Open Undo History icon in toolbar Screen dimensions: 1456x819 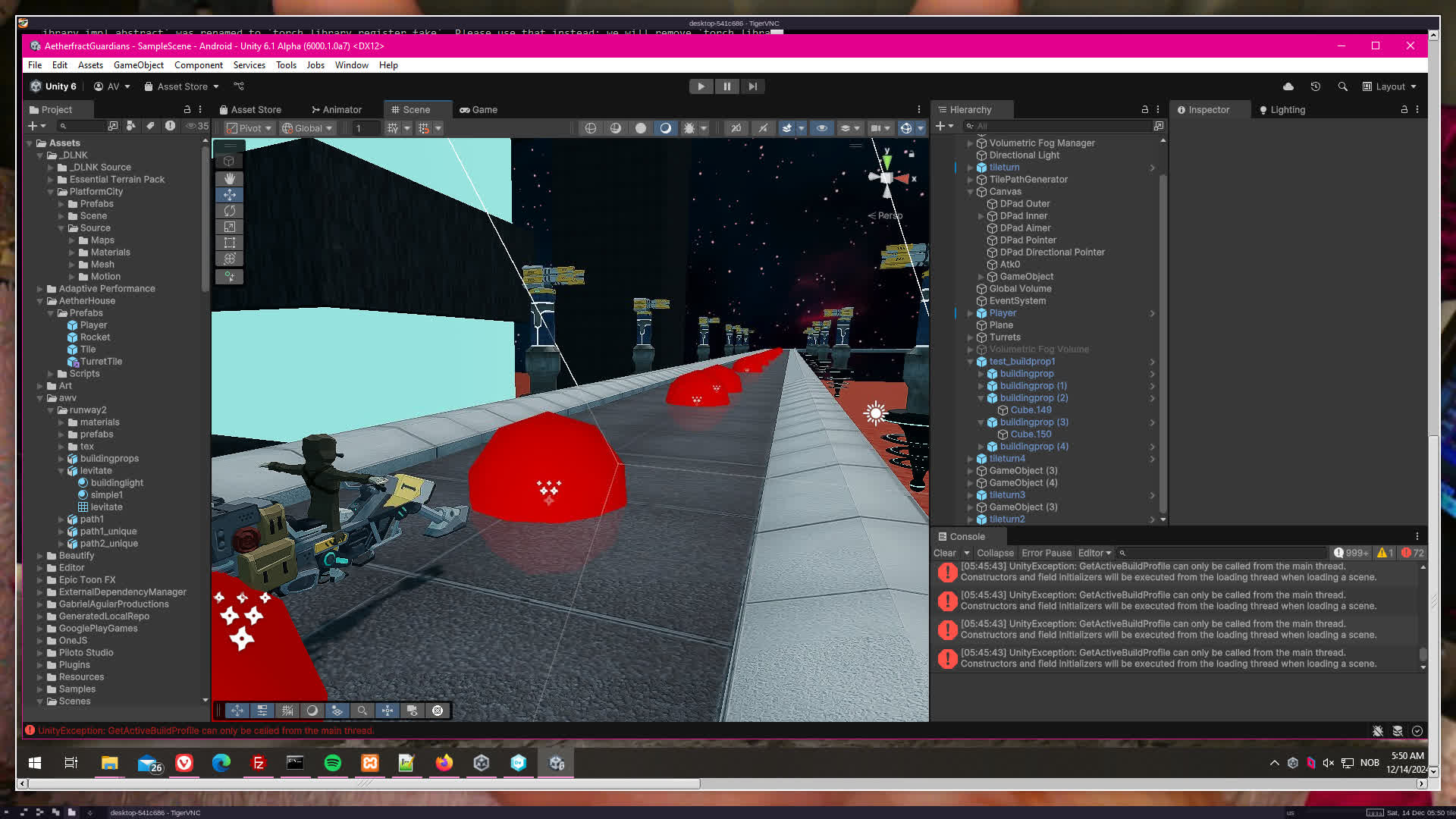click(1316, 86)
